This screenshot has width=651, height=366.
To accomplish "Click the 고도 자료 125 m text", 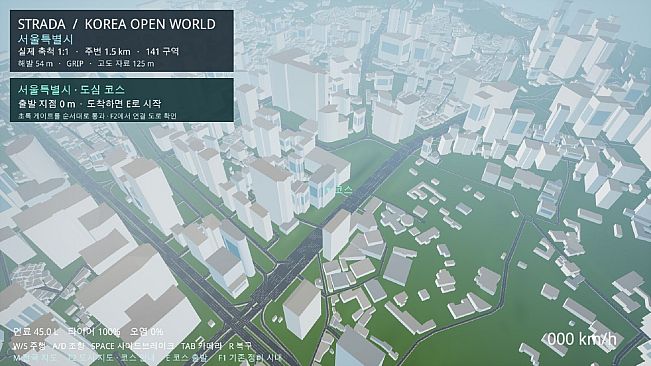I will click(x=126, y=63).
